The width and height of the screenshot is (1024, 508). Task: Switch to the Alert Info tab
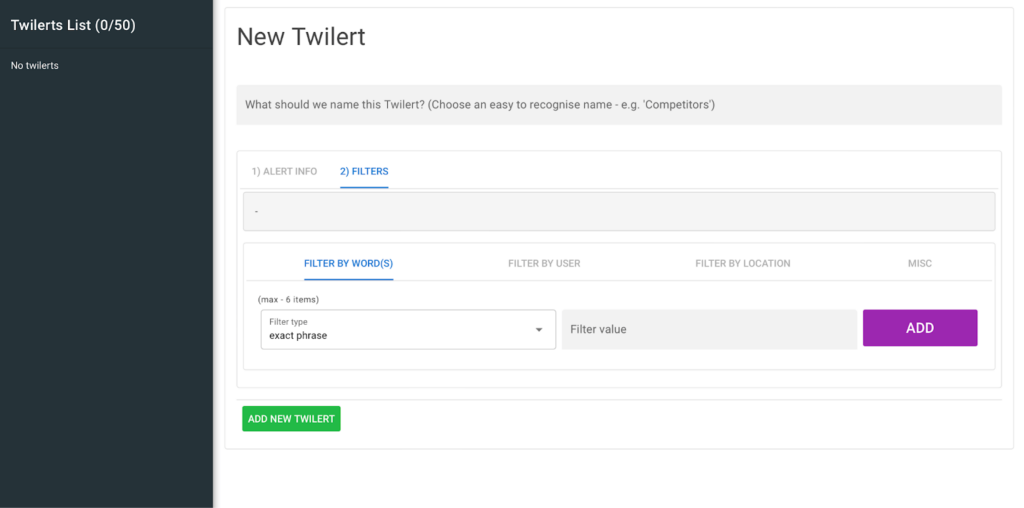[284, 171]
